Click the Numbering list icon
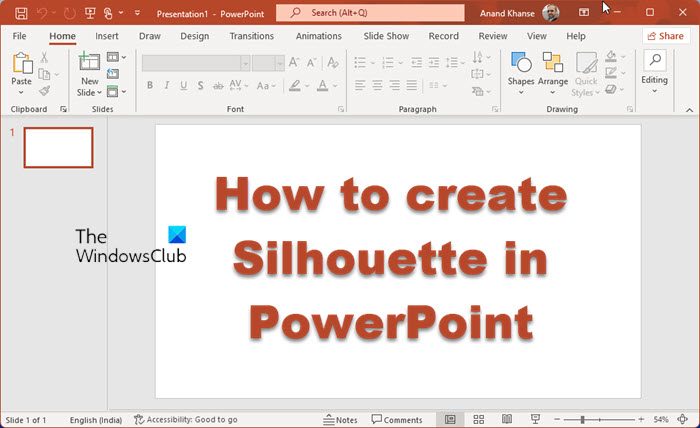700x428 pixels. 388,62
